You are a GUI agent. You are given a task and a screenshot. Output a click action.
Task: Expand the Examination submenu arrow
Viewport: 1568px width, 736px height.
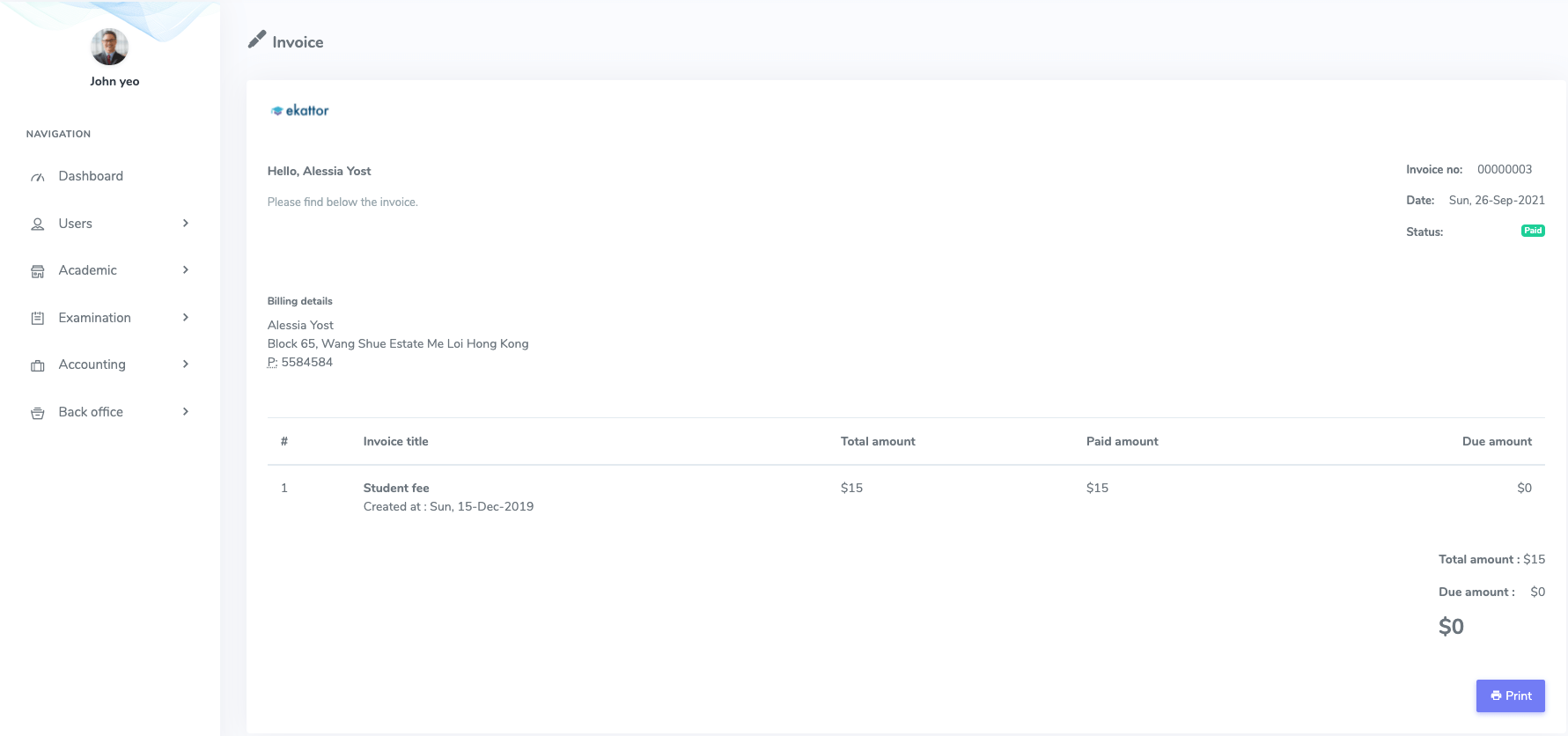[186, 318]
